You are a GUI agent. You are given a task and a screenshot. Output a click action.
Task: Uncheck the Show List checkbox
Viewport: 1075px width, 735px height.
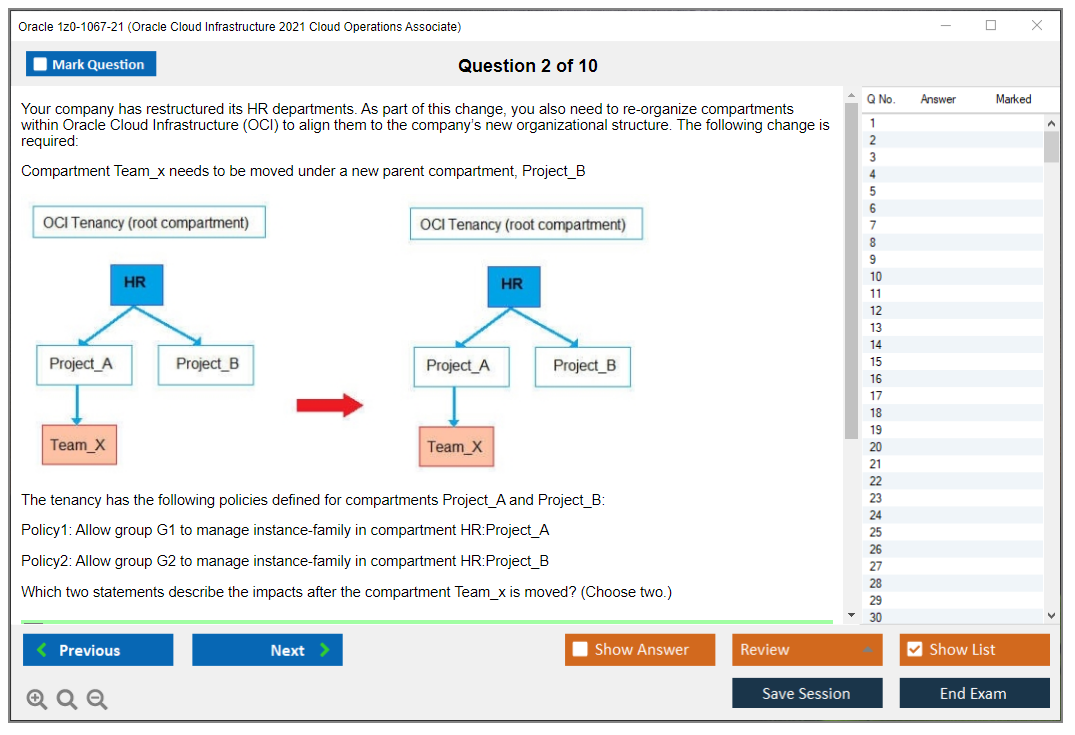914,650
